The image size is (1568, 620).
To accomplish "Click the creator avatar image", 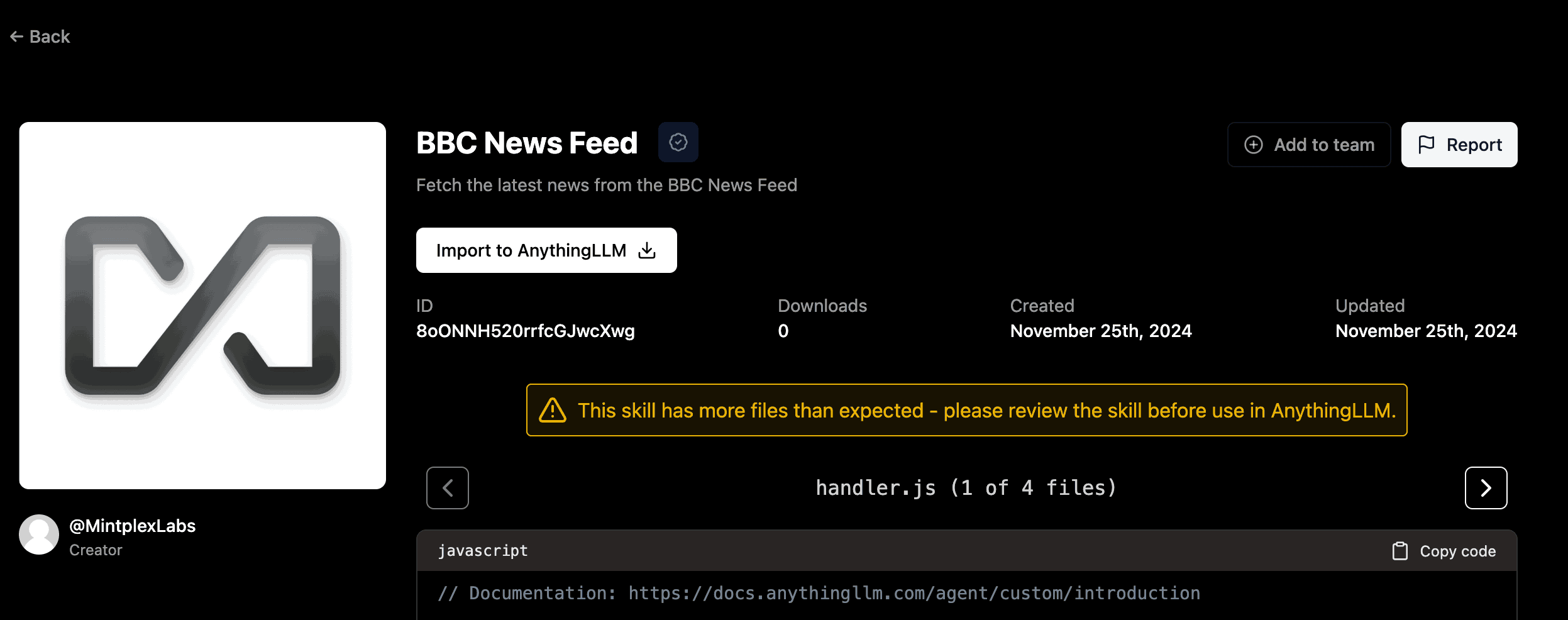I will pos(39,534).
